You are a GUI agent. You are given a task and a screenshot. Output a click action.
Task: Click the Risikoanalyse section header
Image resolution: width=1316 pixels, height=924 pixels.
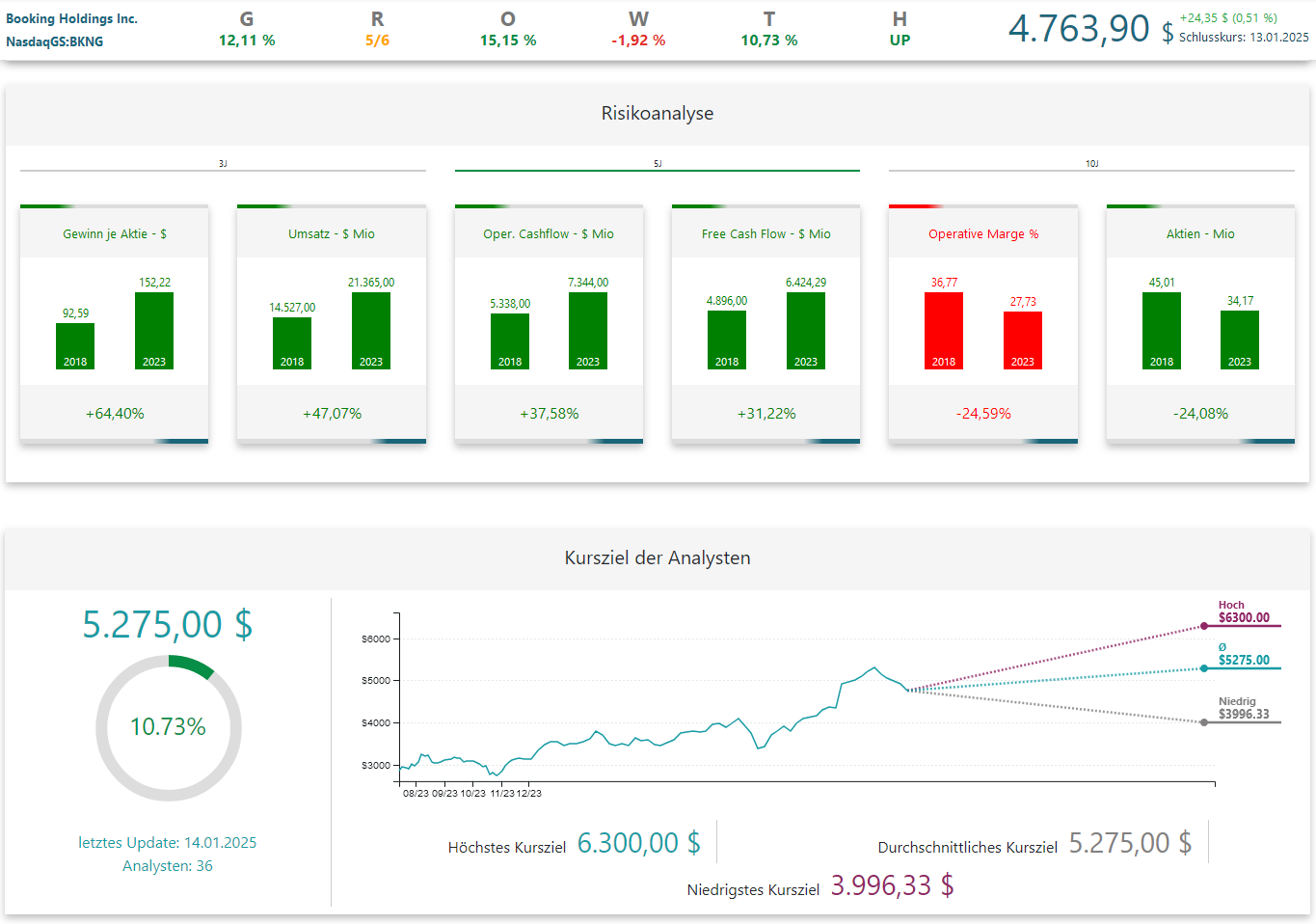(658, 113)
